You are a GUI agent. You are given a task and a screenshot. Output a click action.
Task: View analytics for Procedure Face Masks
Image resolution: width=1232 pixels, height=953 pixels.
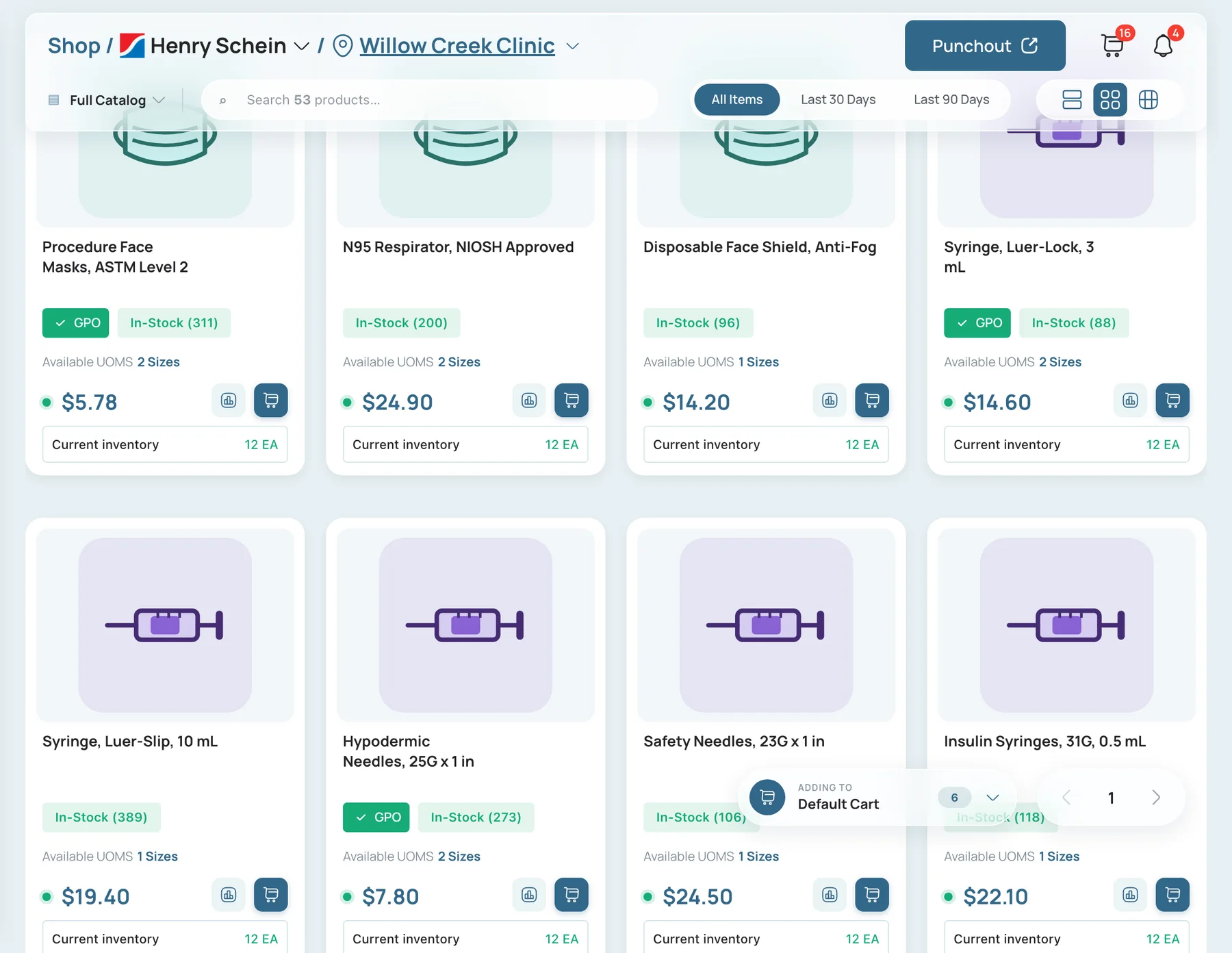[x=229, y=401]
